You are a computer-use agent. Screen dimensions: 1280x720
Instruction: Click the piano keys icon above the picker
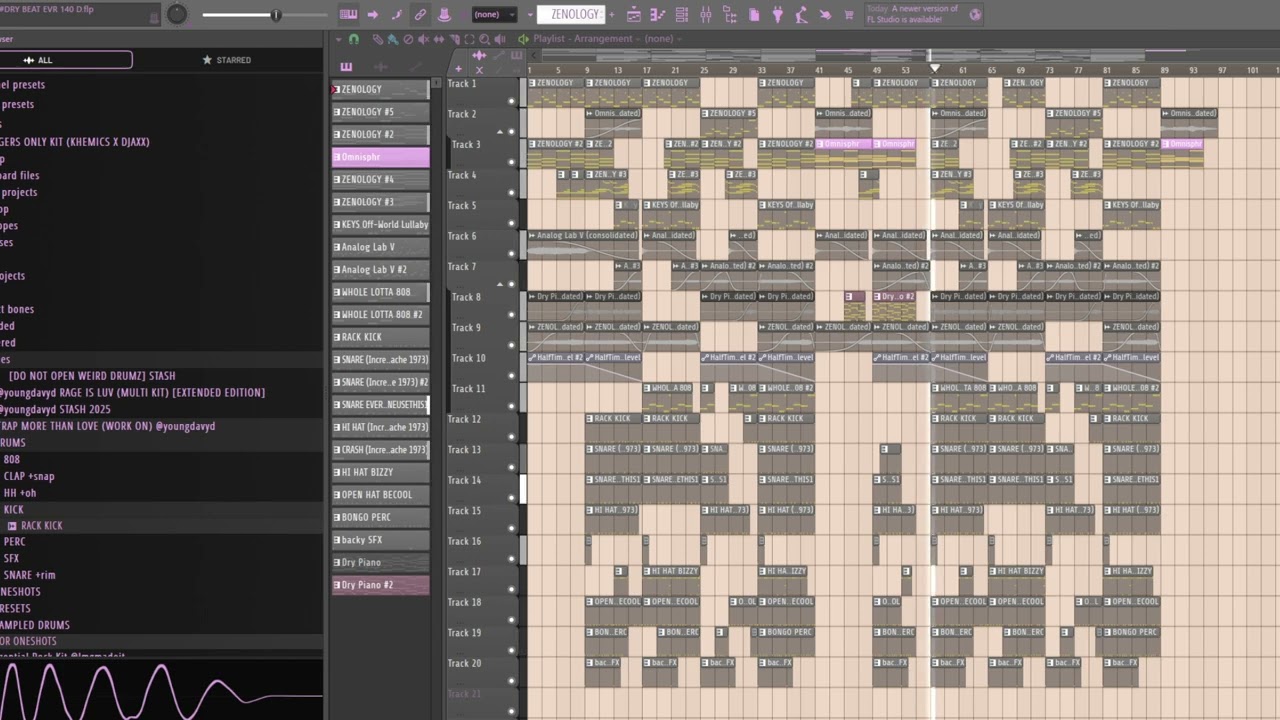pyautogui.click(x=346, y=66)
